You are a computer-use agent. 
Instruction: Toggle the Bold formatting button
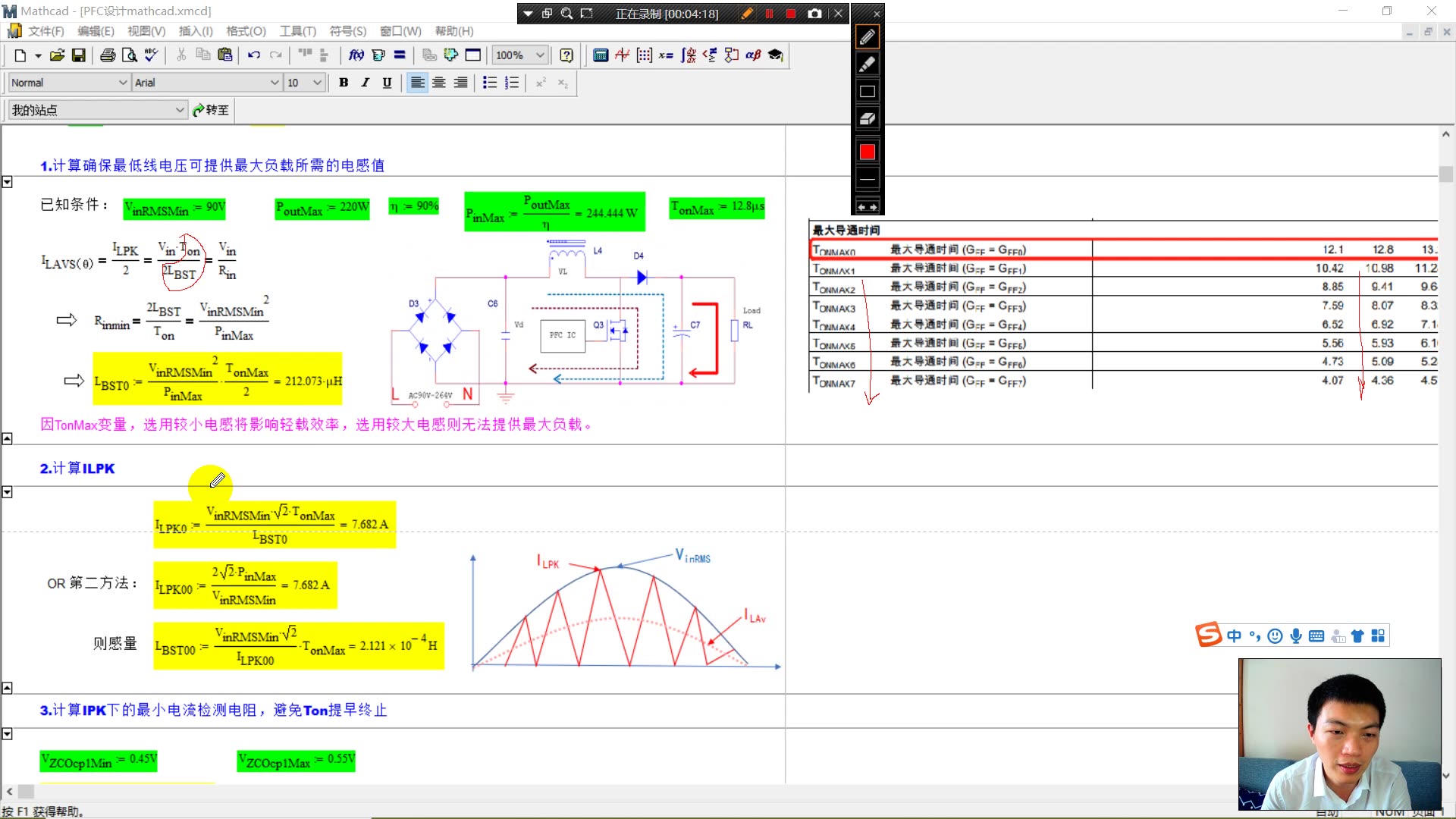[x=344, y=82]
